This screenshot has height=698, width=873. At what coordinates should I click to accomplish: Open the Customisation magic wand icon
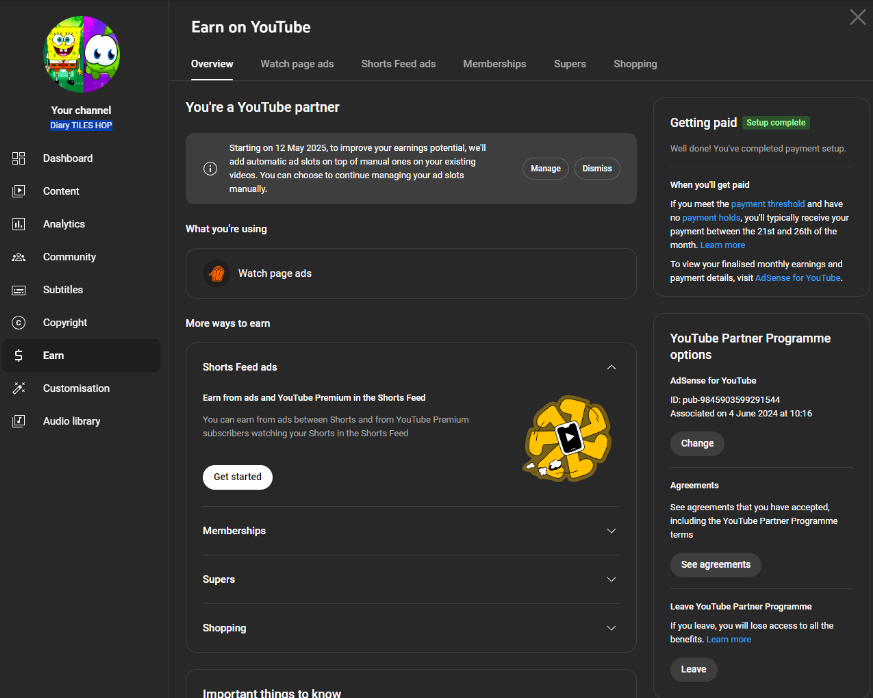[x=18, y=389]
